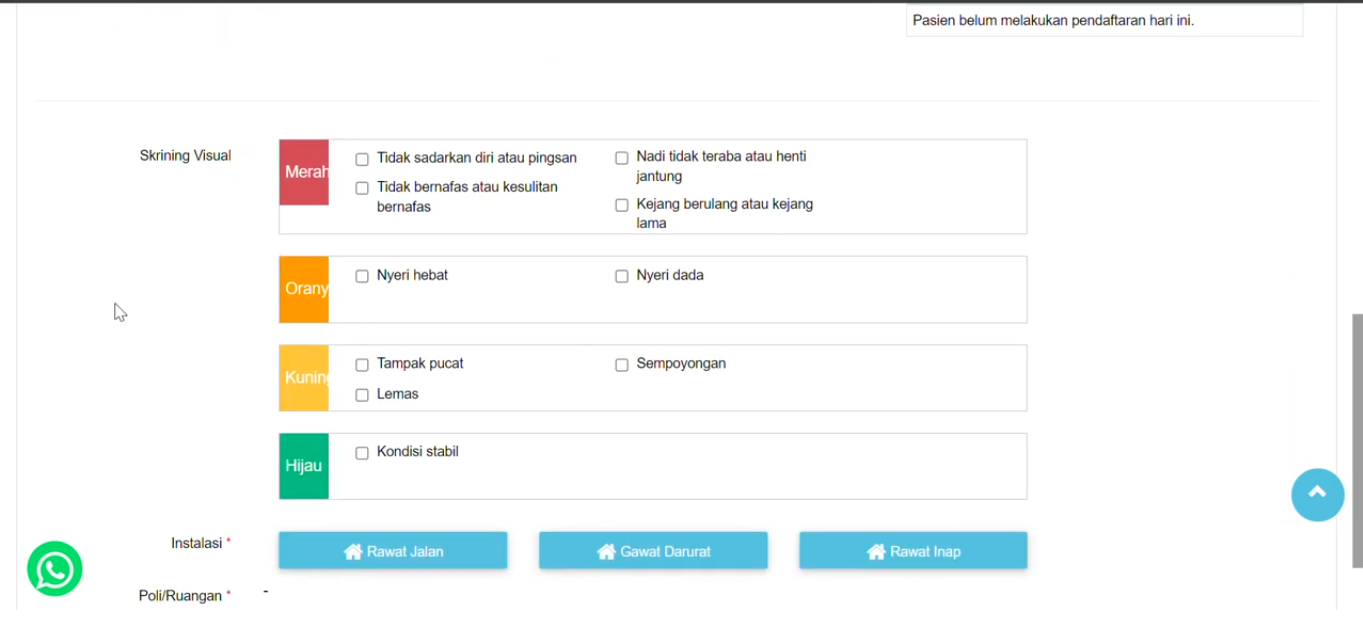Click the scroll-to-top arrow button

pos(1317,494)
